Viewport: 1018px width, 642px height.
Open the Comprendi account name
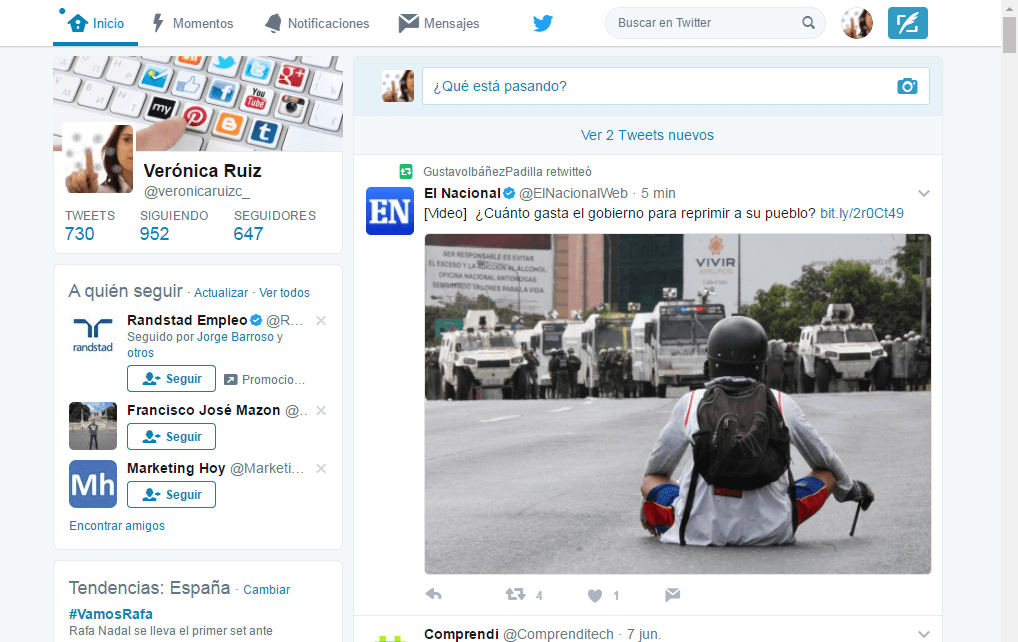tap(461, 634)
